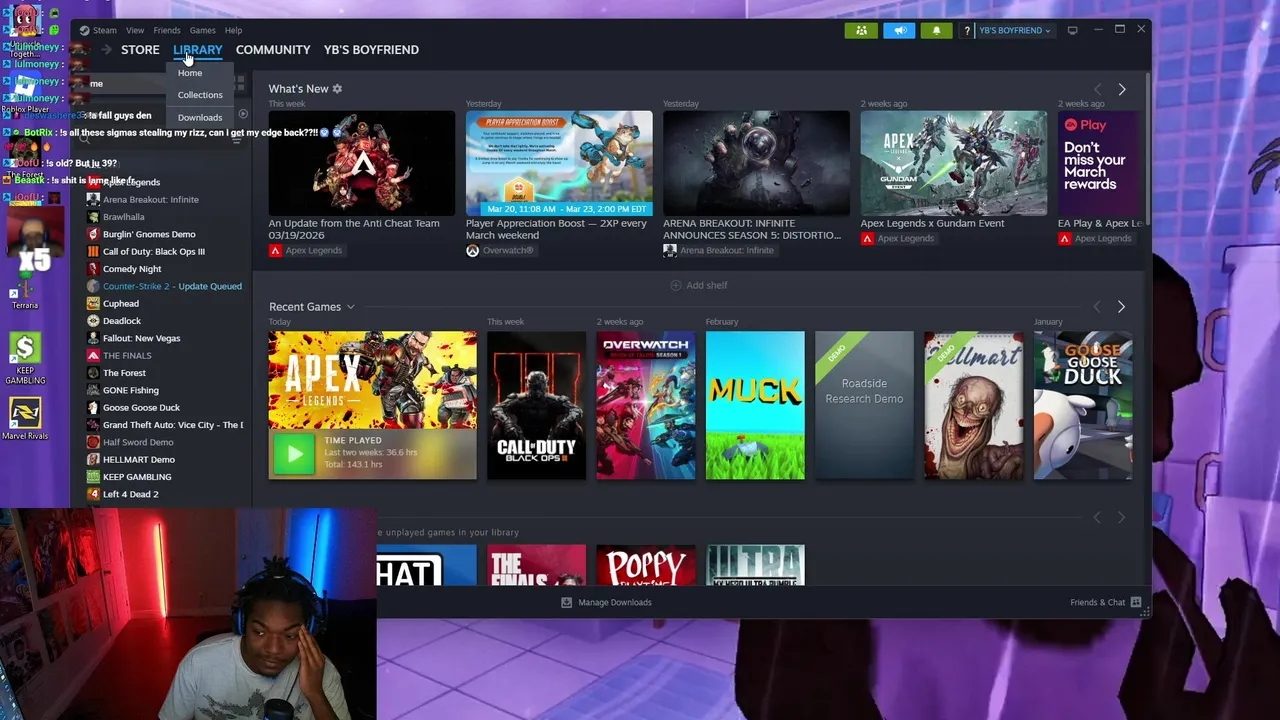1280x720 pixels.
Task: Click the Arena Breakout icon under Season 5 news
Action: tap(670, 250)
